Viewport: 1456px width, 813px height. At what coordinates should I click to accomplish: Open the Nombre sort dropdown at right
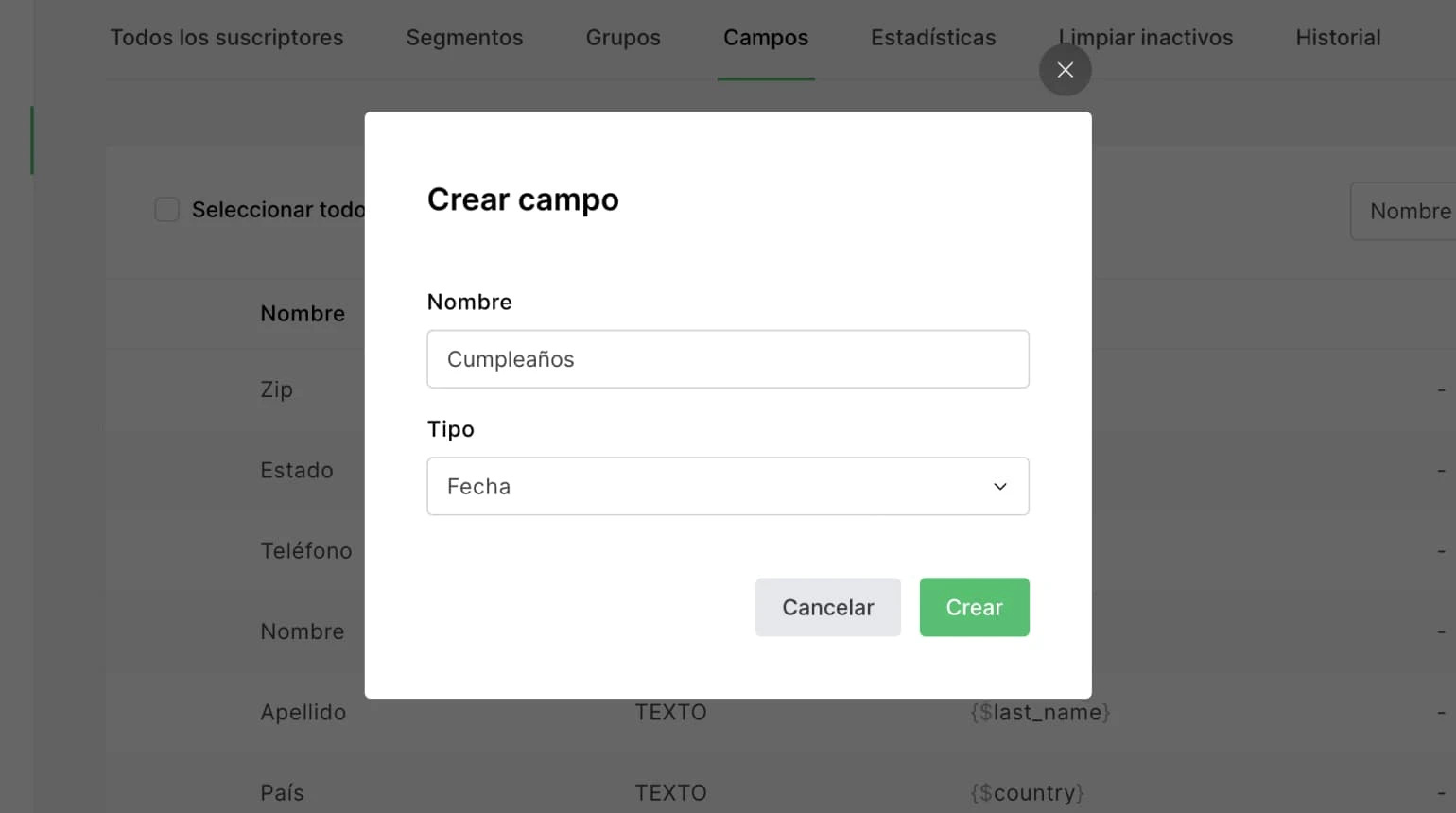point(1409,211)
